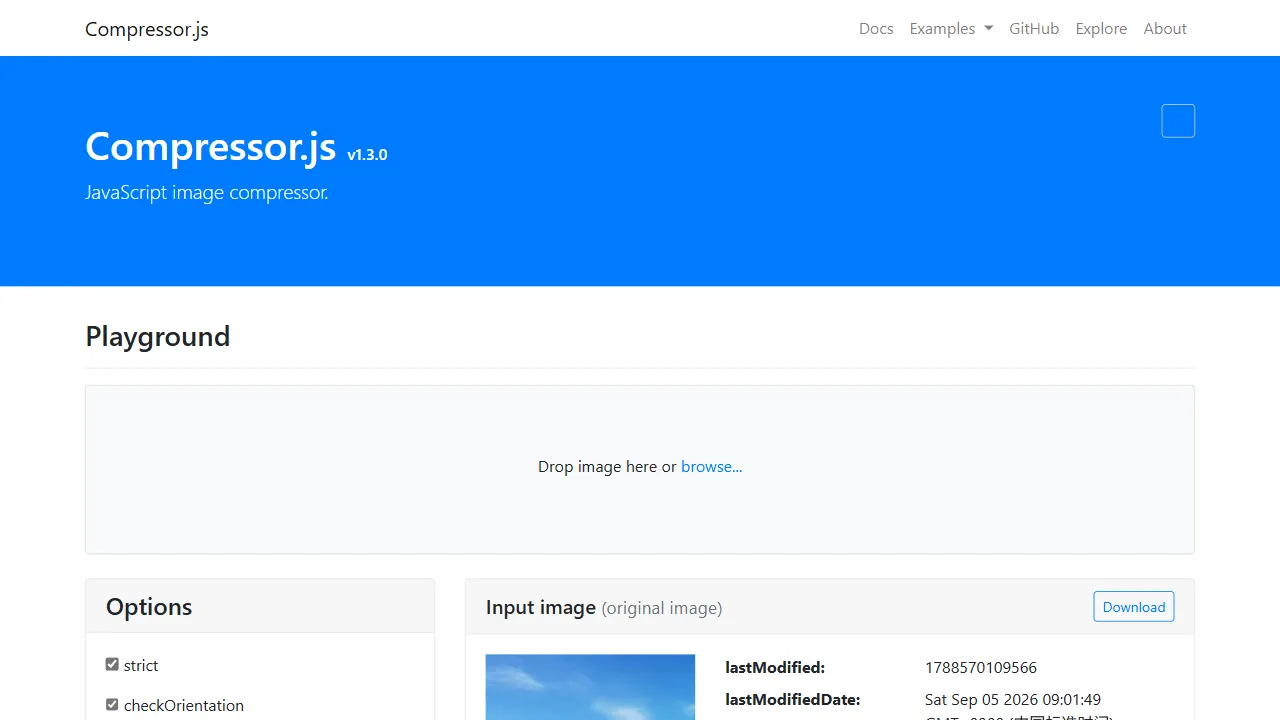Open the Compressor.js navbar brand link

point(147,28)
